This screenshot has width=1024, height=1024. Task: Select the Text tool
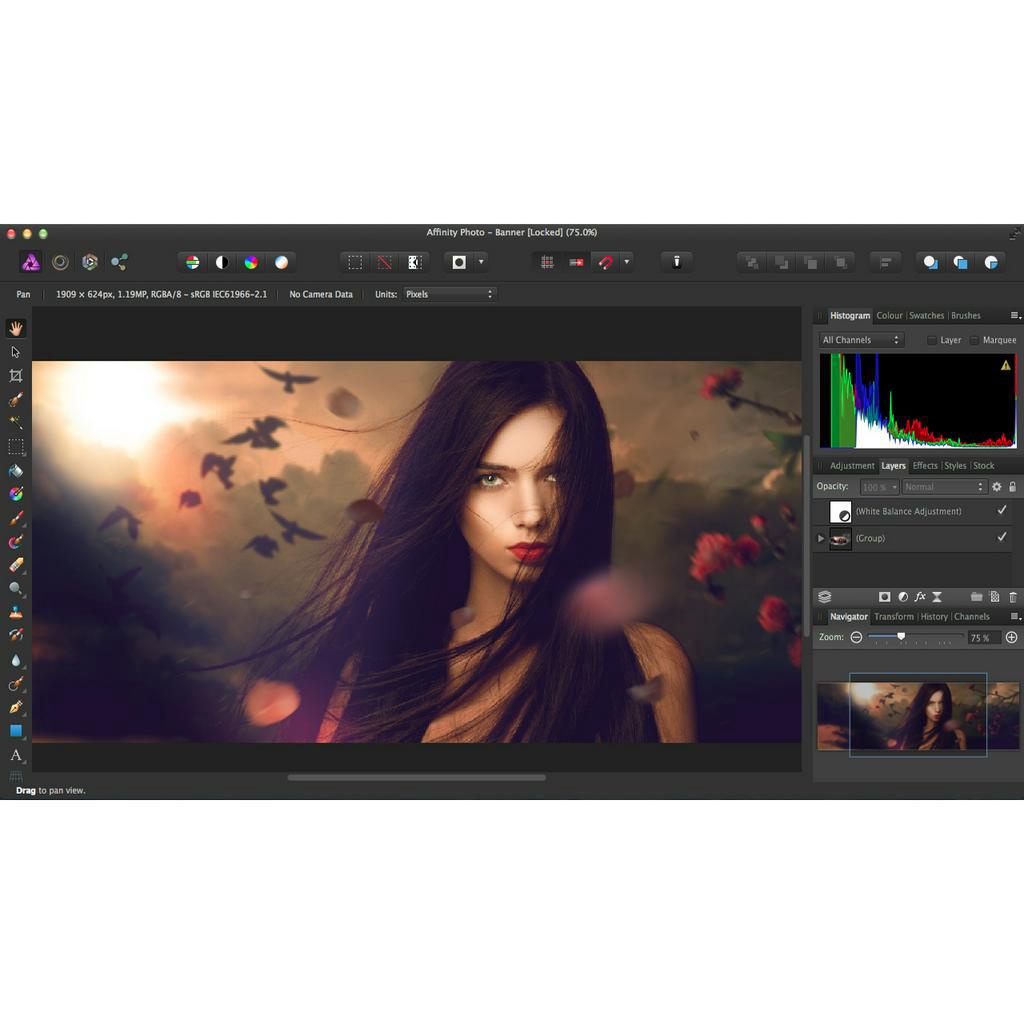pos(15,755)
